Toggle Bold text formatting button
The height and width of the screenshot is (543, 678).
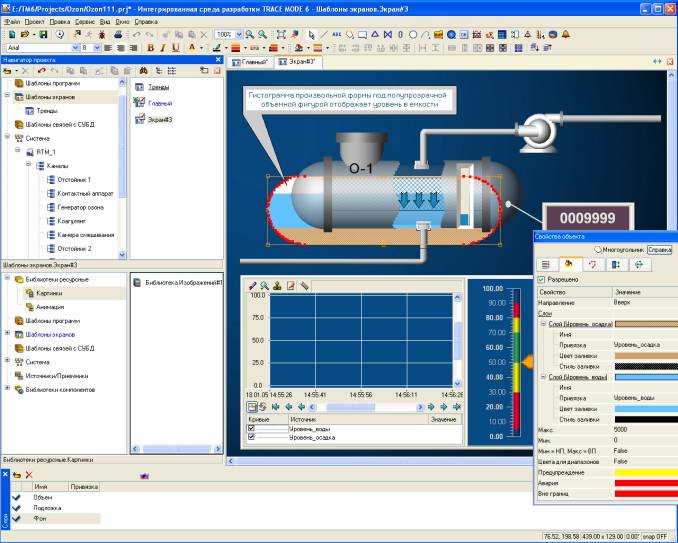[151, 47]
